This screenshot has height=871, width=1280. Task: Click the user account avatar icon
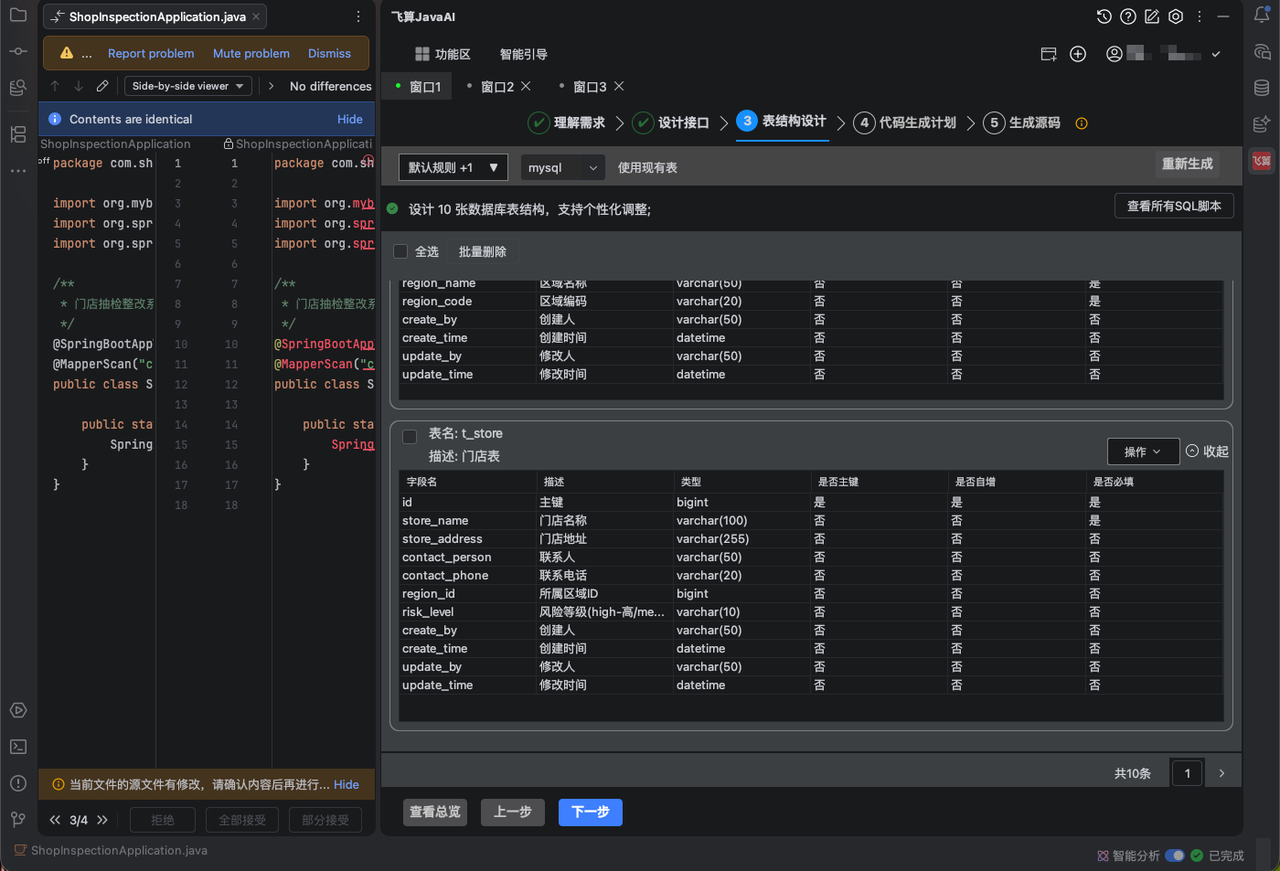point(1114,54)
